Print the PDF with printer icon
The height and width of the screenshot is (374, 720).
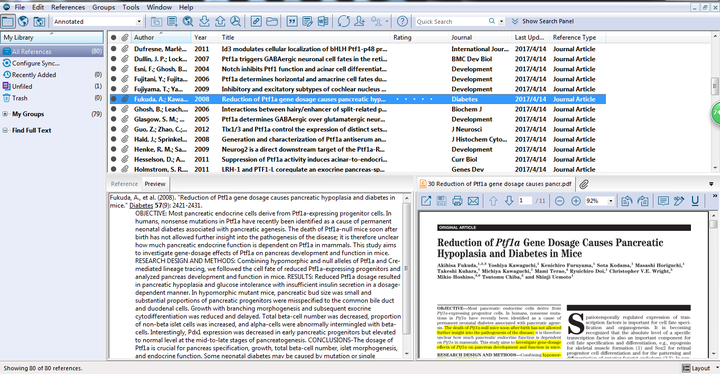[x=457, y=201]
